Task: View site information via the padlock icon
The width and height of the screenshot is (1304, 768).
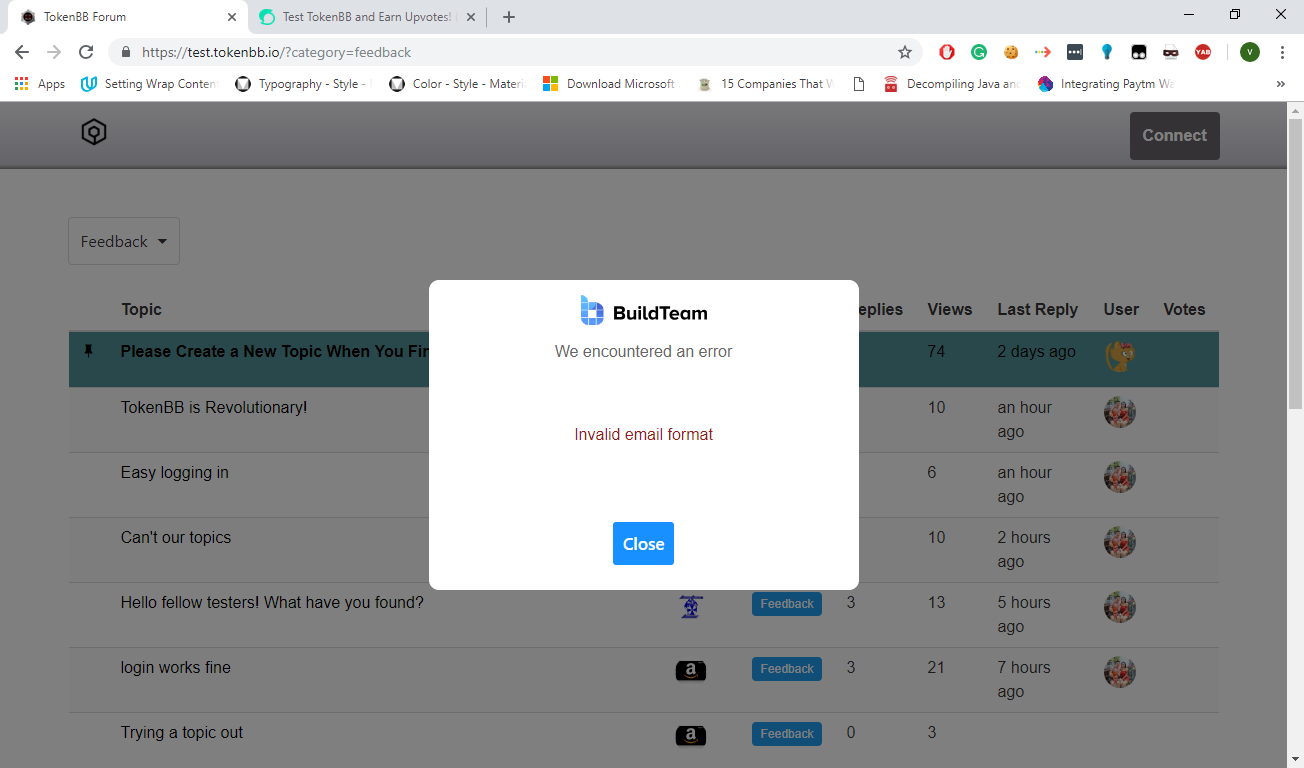Action: pyautogui.click(x=126, y=52)
